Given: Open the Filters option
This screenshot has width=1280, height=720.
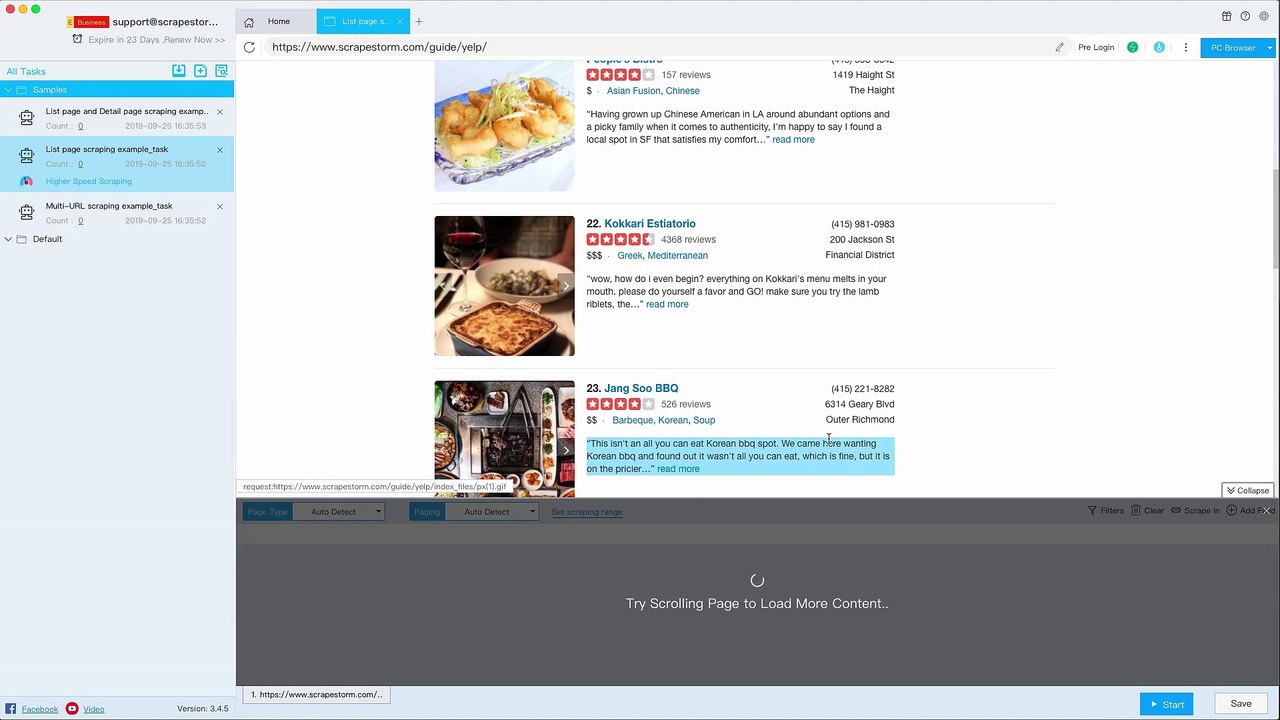Looking at the screenshot, I should (1106, 511).
